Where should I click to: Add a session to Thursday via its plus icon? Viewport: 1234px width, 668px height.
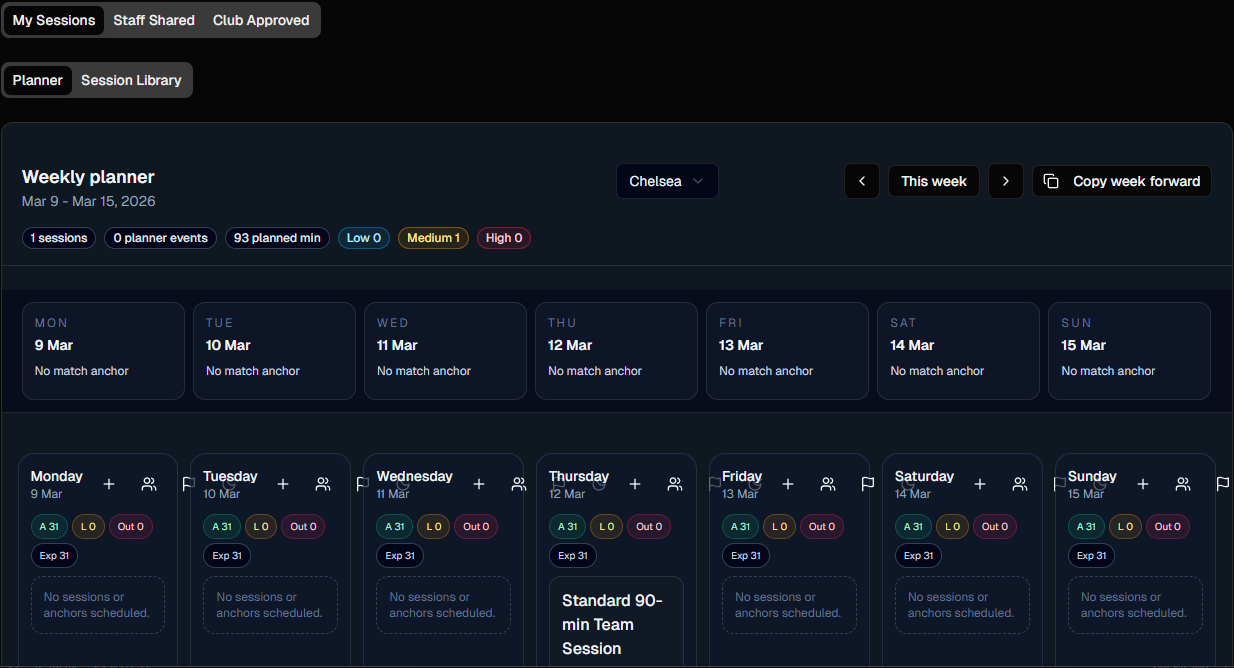coord(635,484)
